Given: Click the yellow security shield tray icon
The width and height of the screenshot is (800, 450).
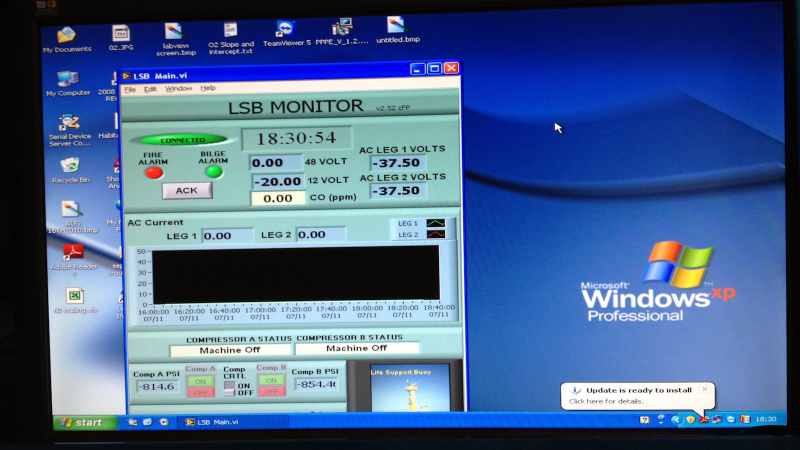Looking at the screenshot, I should point(690,419).
